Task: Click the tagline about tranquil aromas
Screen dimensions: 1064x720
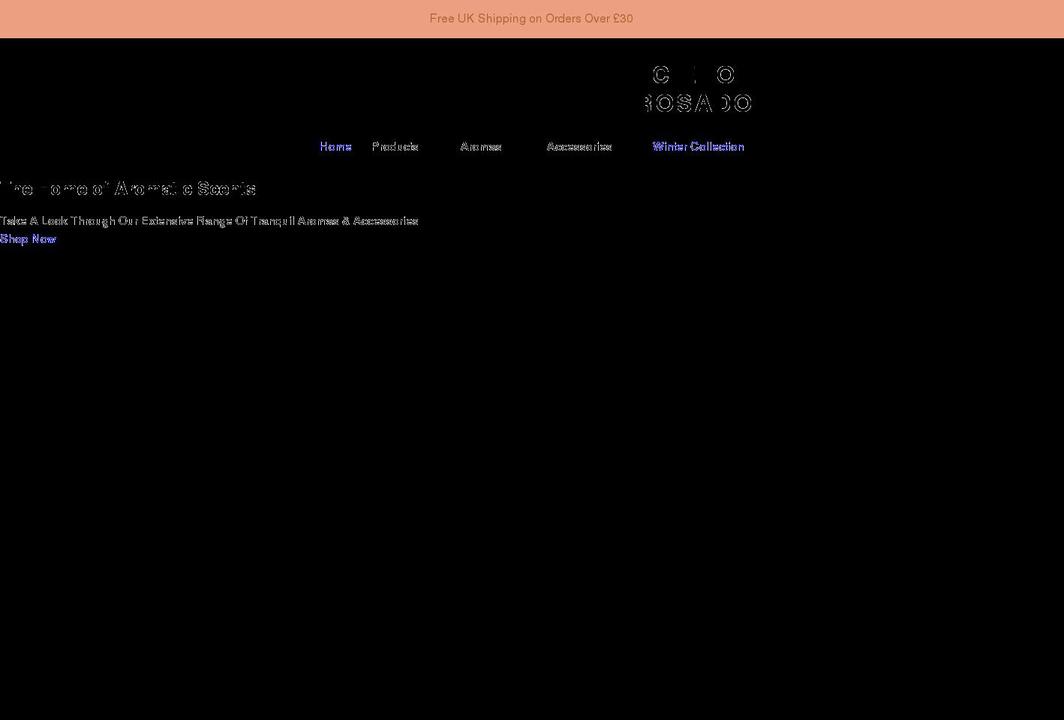Action: coord(209,220)
